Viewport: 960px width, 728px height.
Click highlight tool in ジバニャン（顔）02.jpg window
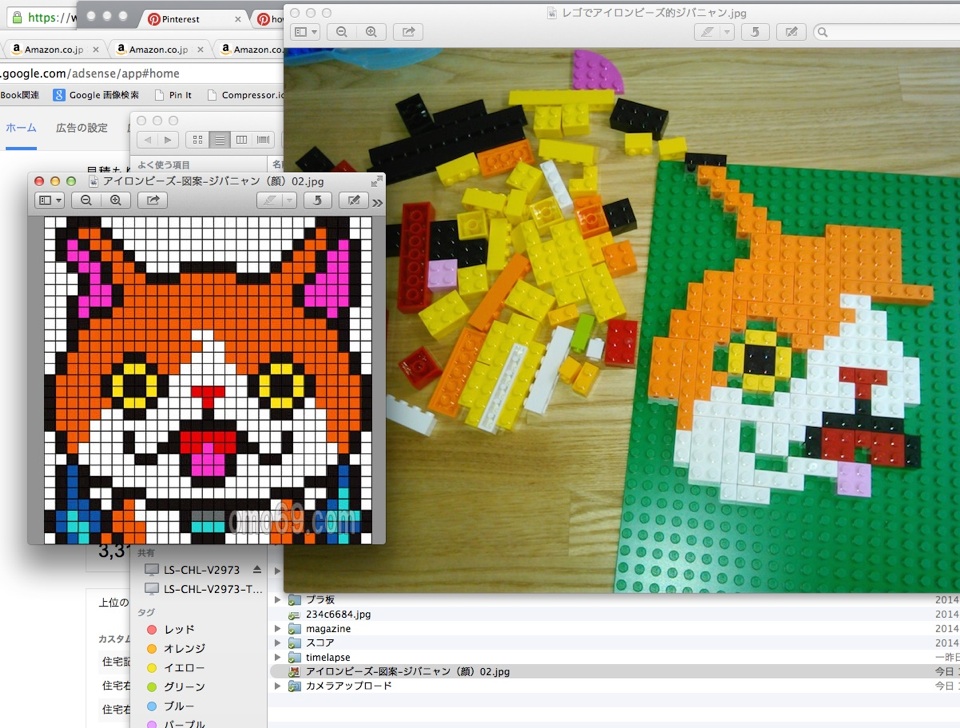(269, 200)
